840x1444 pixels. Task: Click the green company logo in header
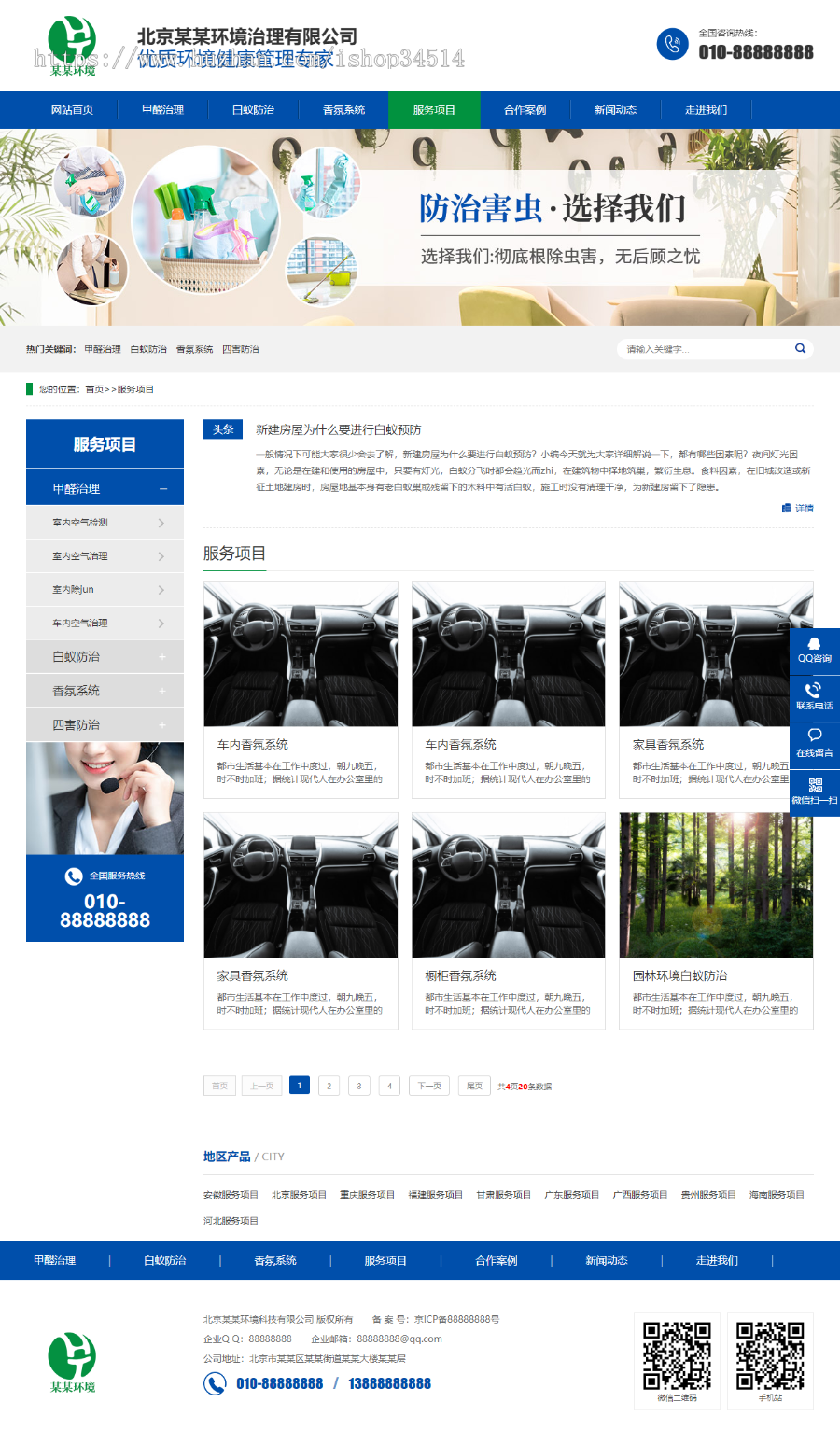(x=73, y=46)
